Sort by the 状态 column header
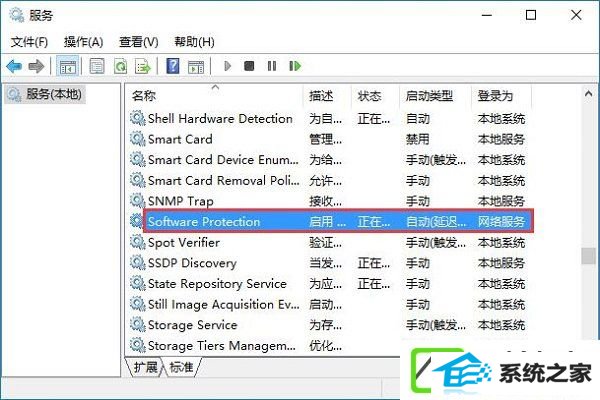This screenshot has width=600, height=400. [x=376, y=96]
